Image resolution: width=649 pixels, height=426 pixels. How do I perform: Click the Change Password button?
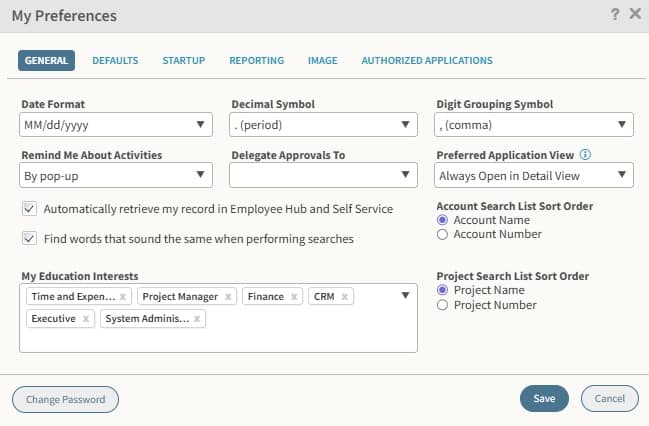click(x=65, y=399)
